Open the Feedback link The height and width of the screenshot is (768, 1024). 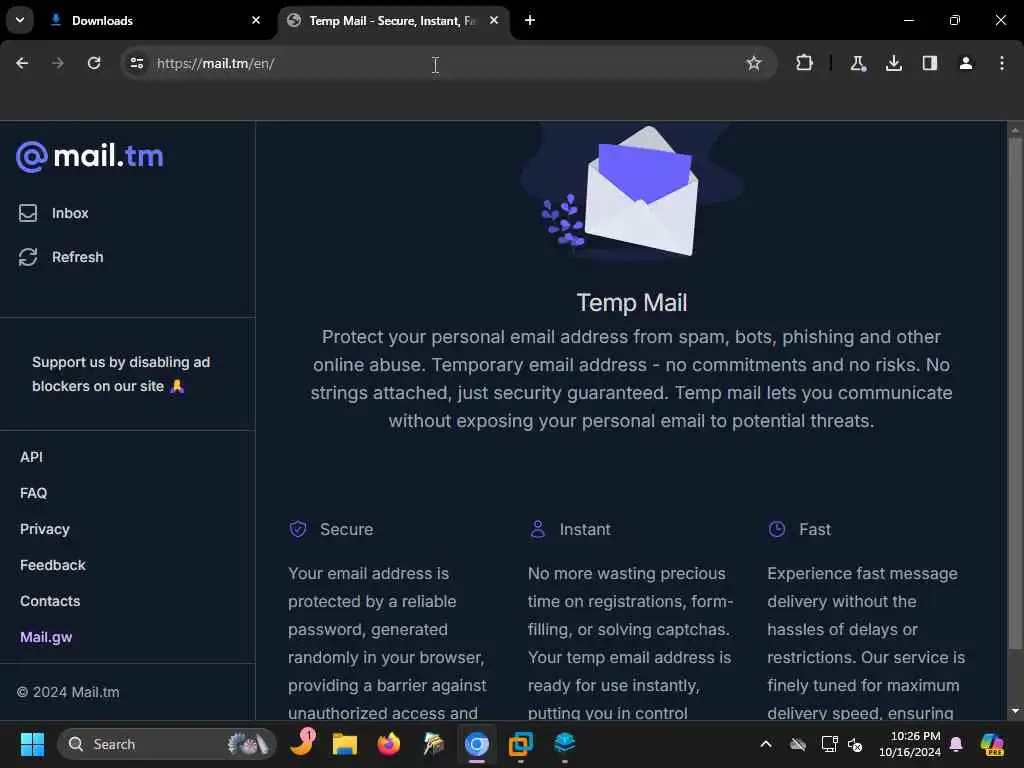[52, 565]
